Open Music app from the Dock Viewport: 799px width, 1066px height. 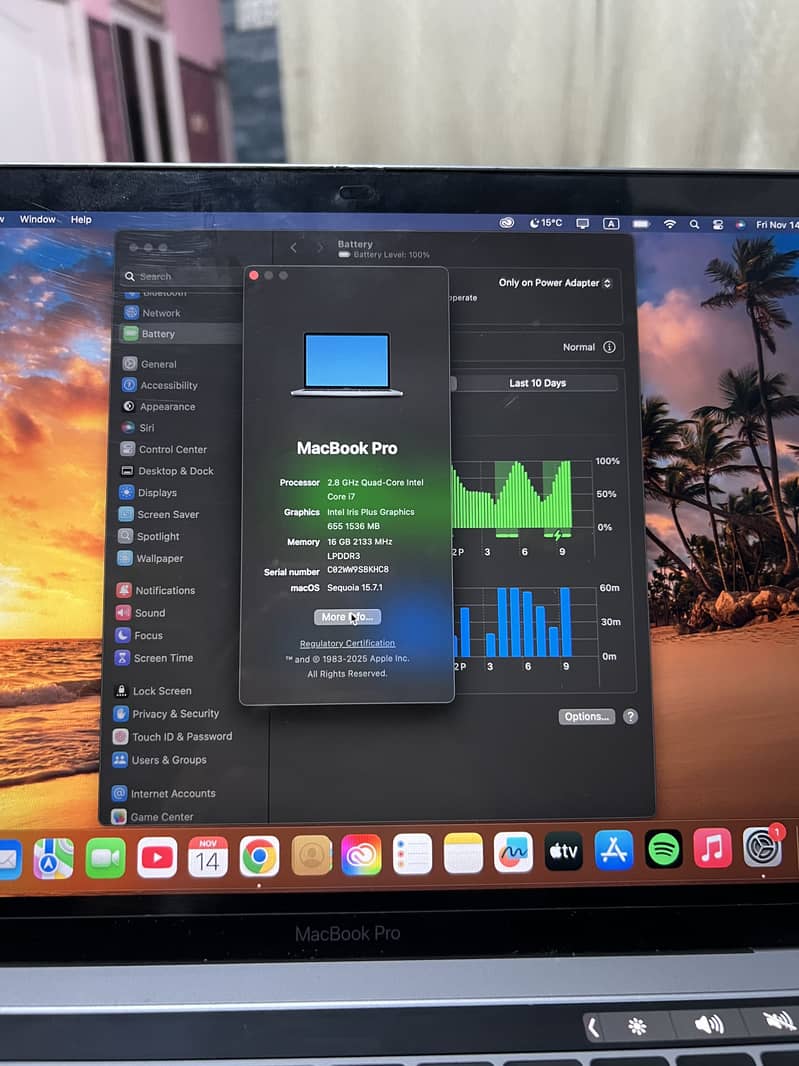point(713,848)
